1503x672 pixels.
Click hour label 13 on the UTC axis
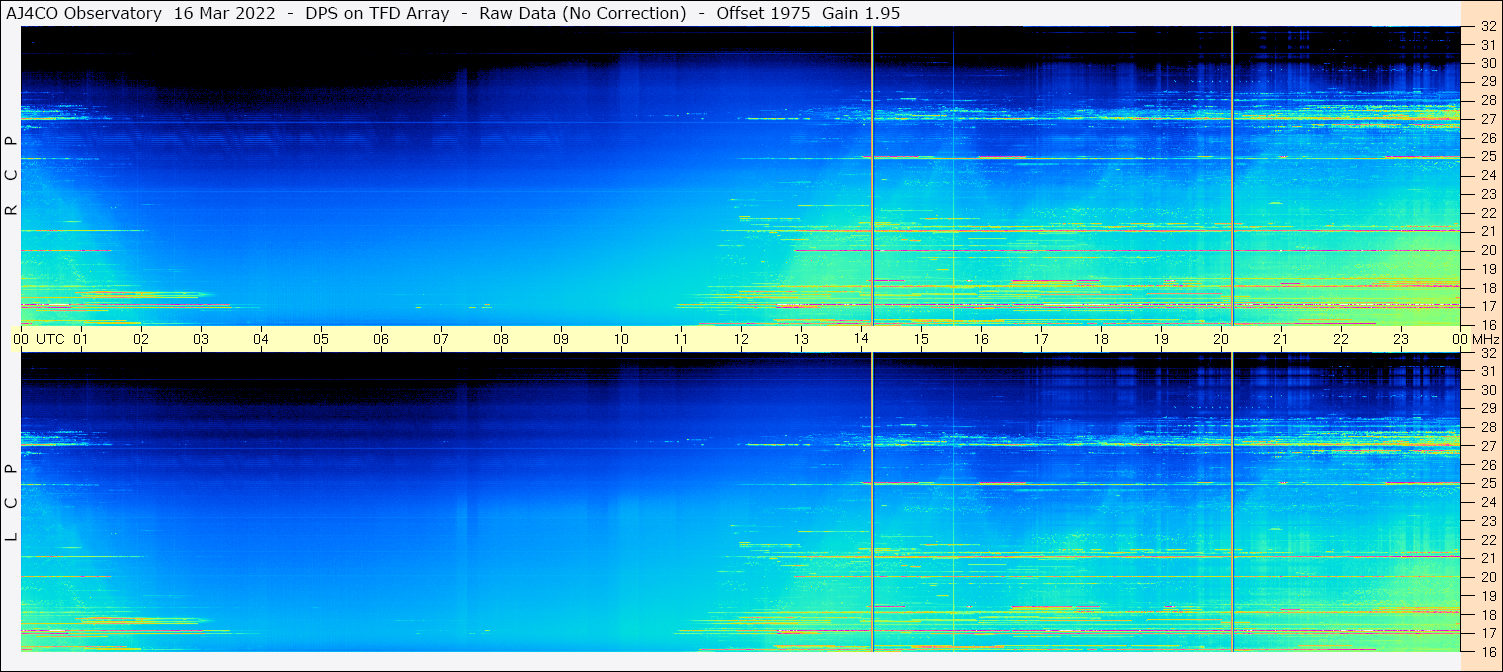(x=801, y=339)
